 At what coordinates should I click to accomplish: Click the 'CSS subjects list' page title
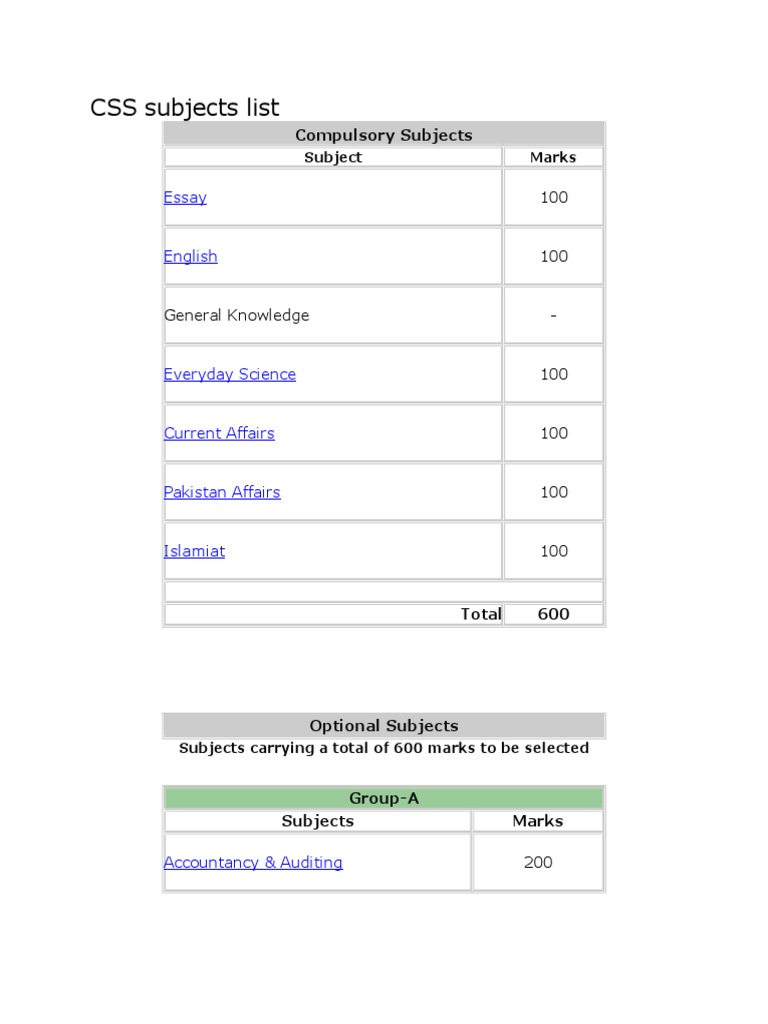[185, 107]
